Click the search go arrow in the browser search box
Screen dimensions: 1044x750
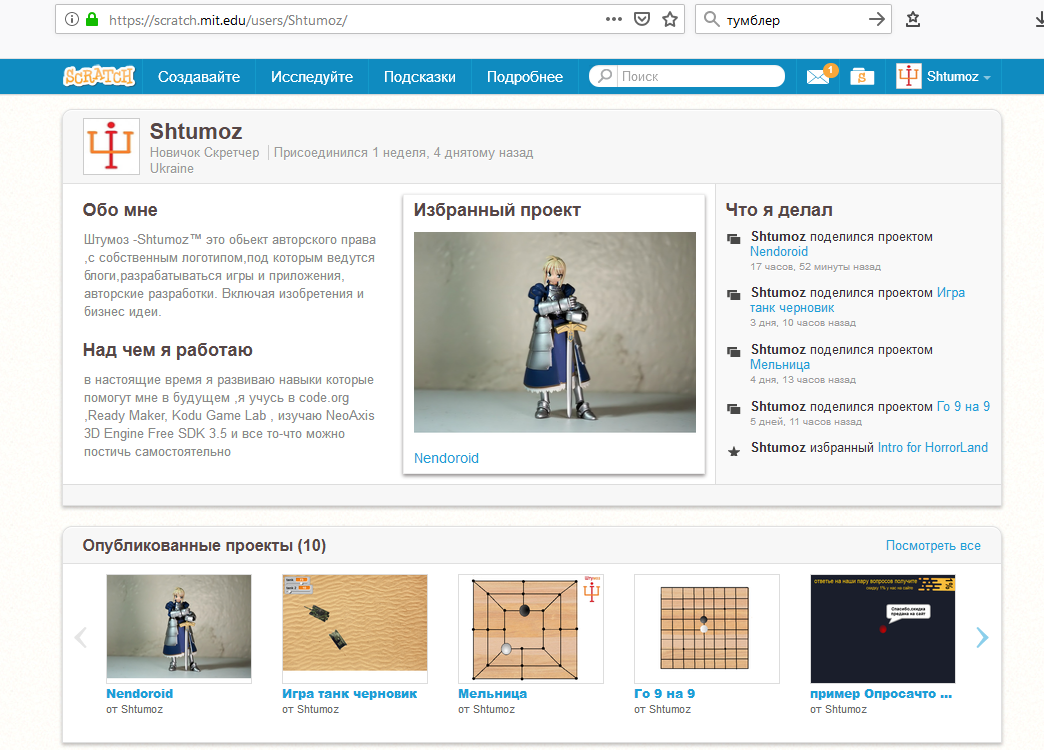point(878,19)
